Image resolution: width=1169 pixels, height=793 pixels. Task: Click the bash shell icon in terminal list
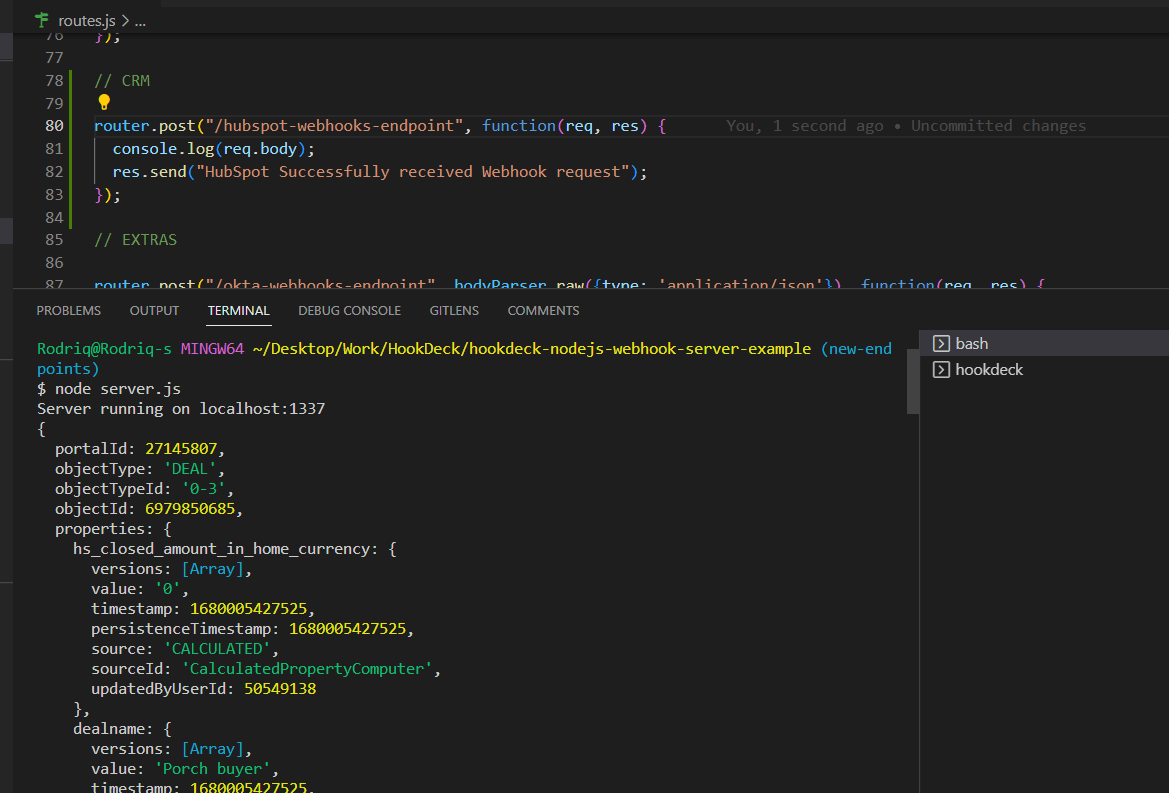941,343
